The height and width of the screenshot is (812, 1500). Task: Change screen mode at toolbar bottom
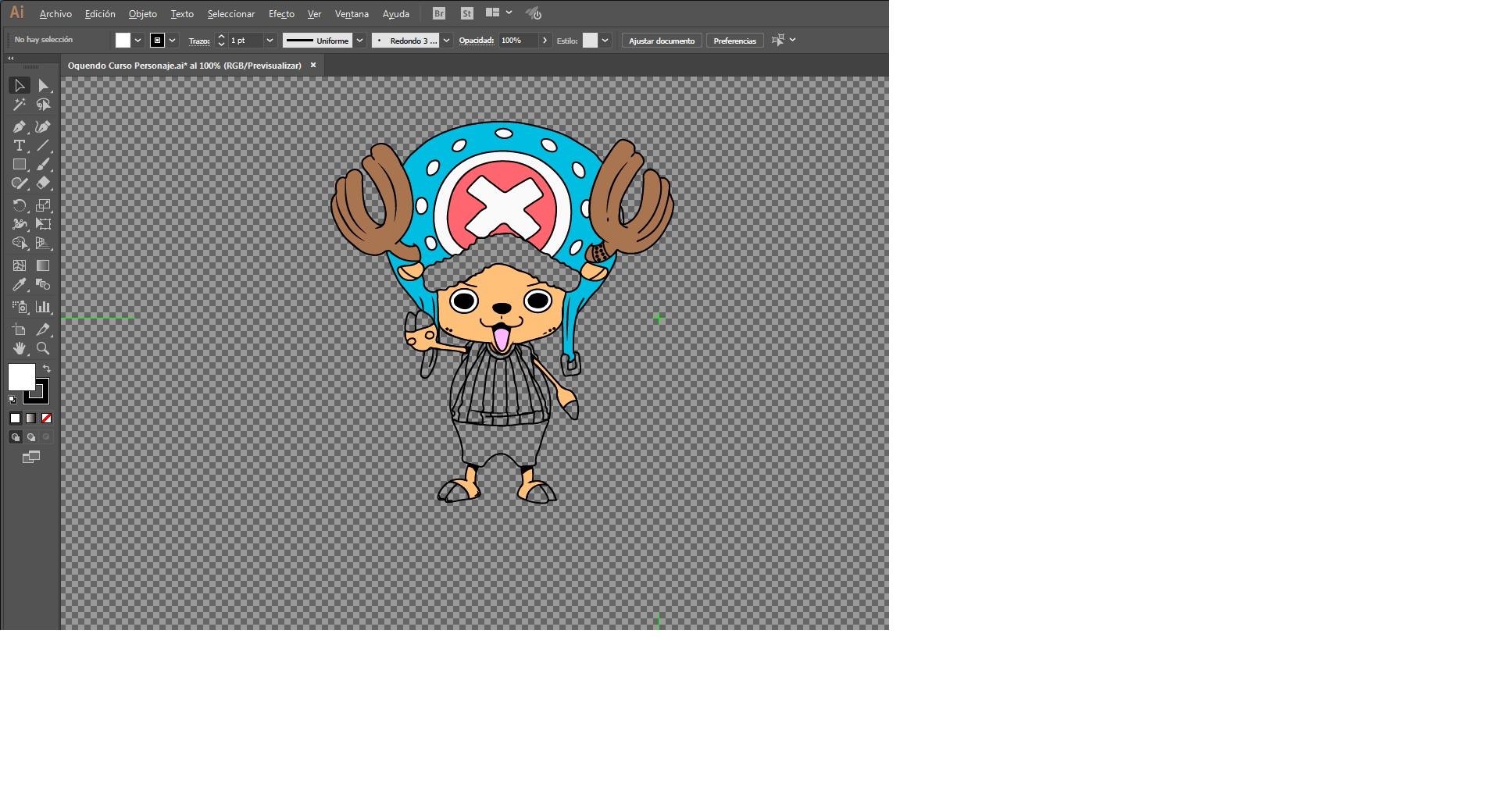point(31,458)
